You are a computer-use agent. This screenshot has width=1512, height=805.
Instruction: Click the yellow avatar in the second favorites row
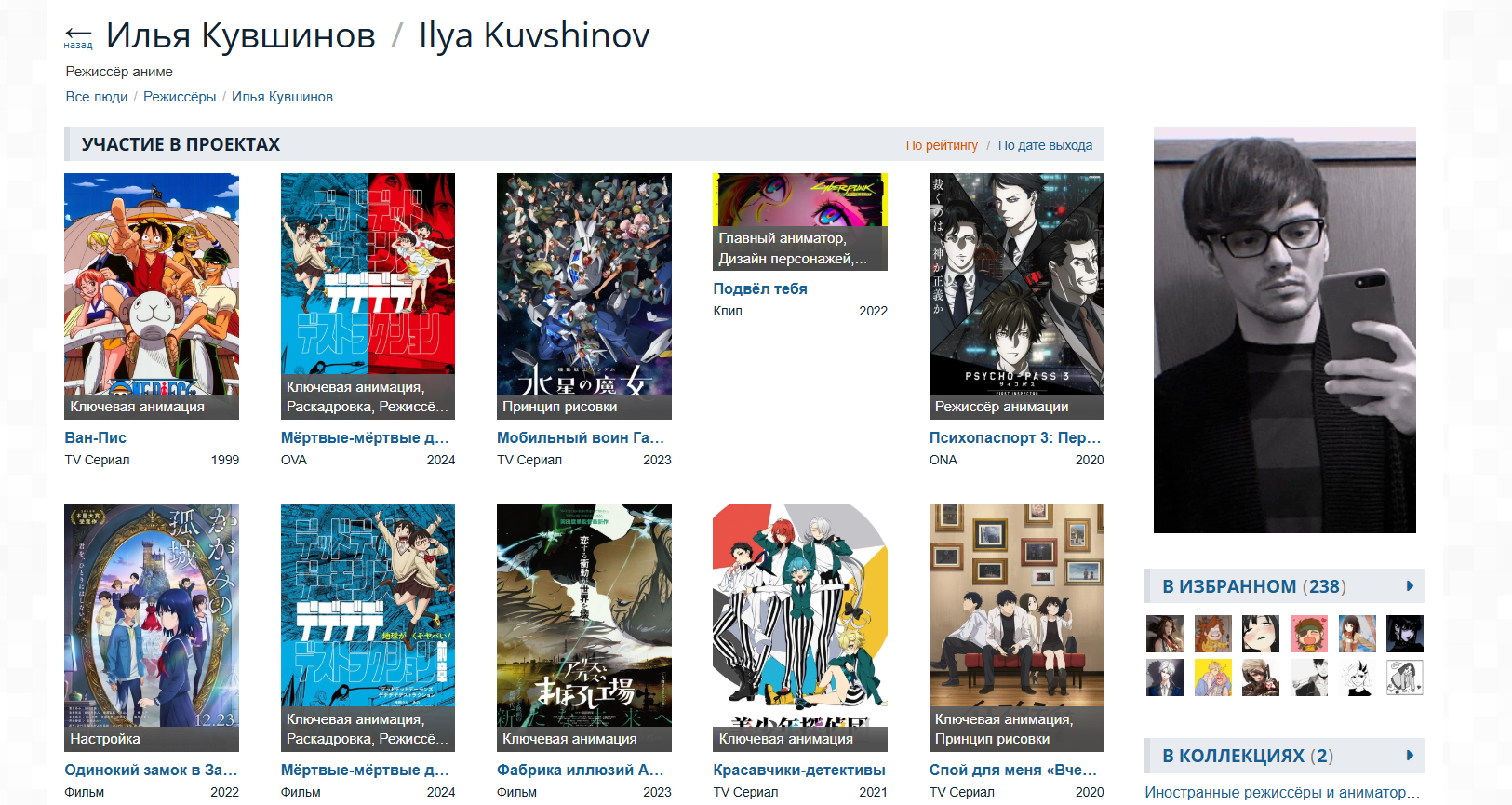tap(1213, 678)
